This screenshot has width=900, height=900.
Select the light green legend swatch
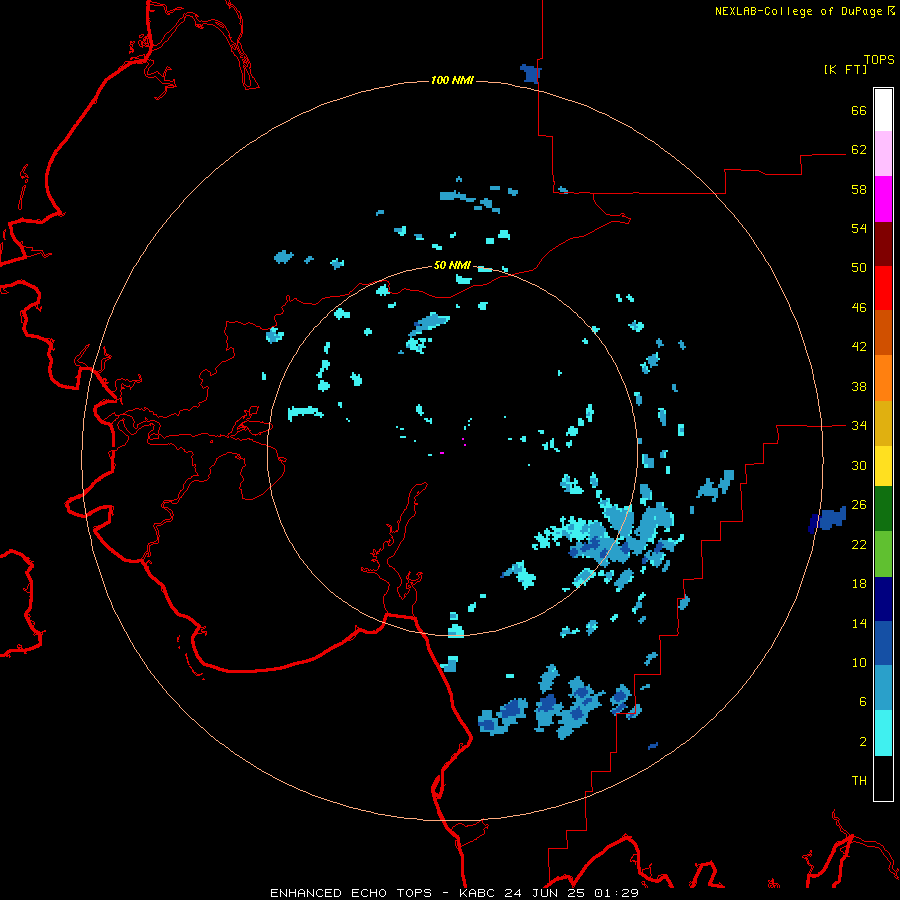coord(883,554)
